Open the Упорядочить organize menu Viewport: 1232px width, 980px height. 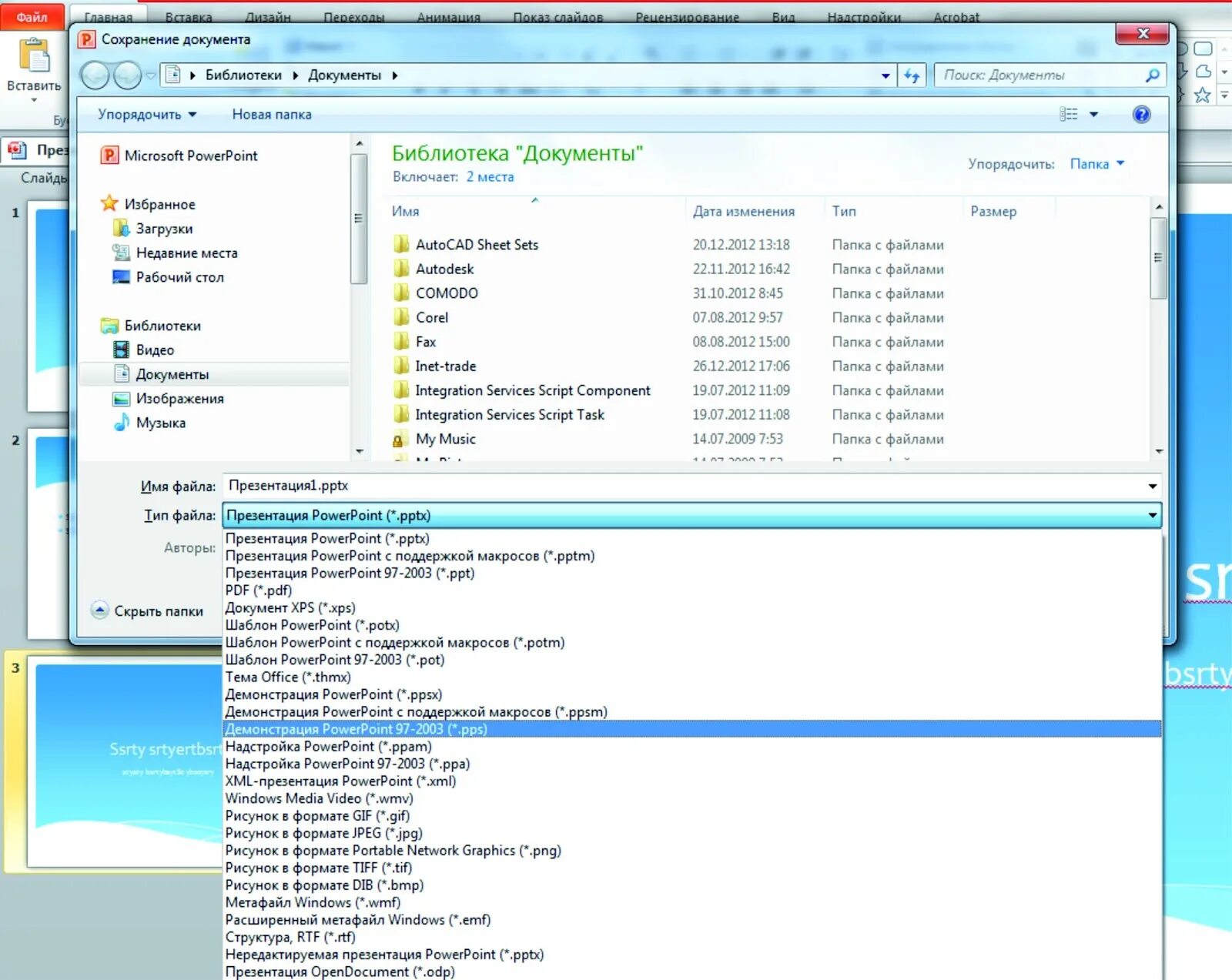(146, 115)
